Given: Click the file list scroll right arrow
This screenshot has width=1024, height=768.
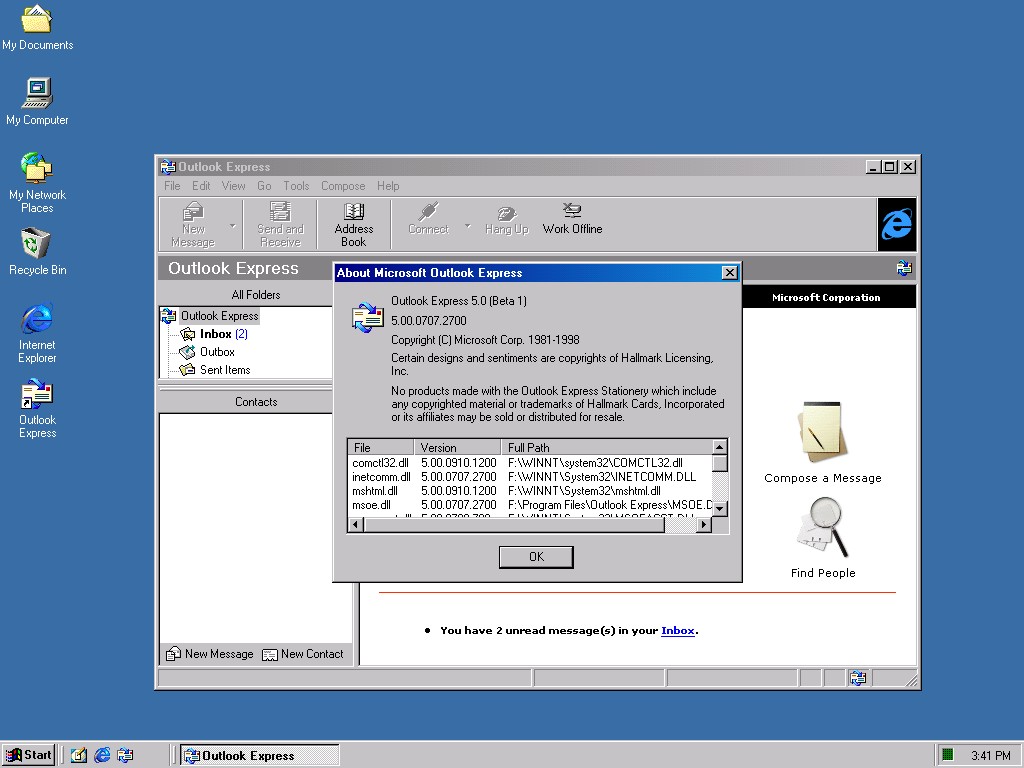Looking at the screenshot, I should click(x=704, y=524).
